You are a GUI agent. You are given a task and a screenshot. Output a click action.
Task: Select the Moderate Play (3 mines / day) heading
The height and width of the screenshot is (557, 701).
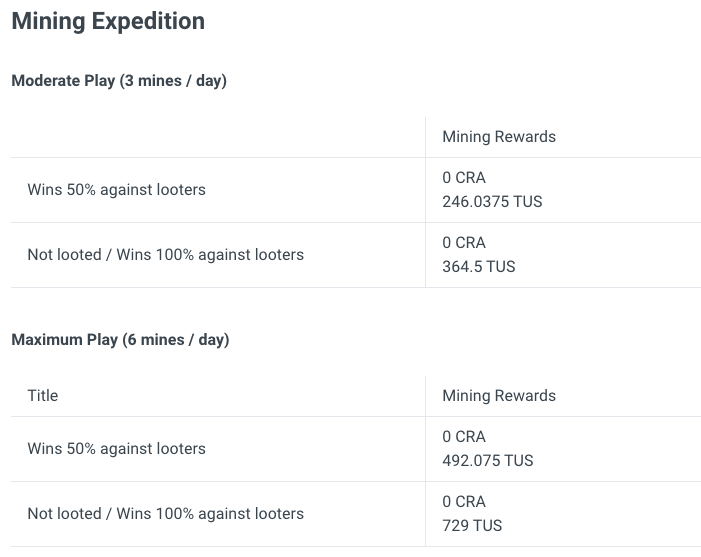click(x=119, y=81)
